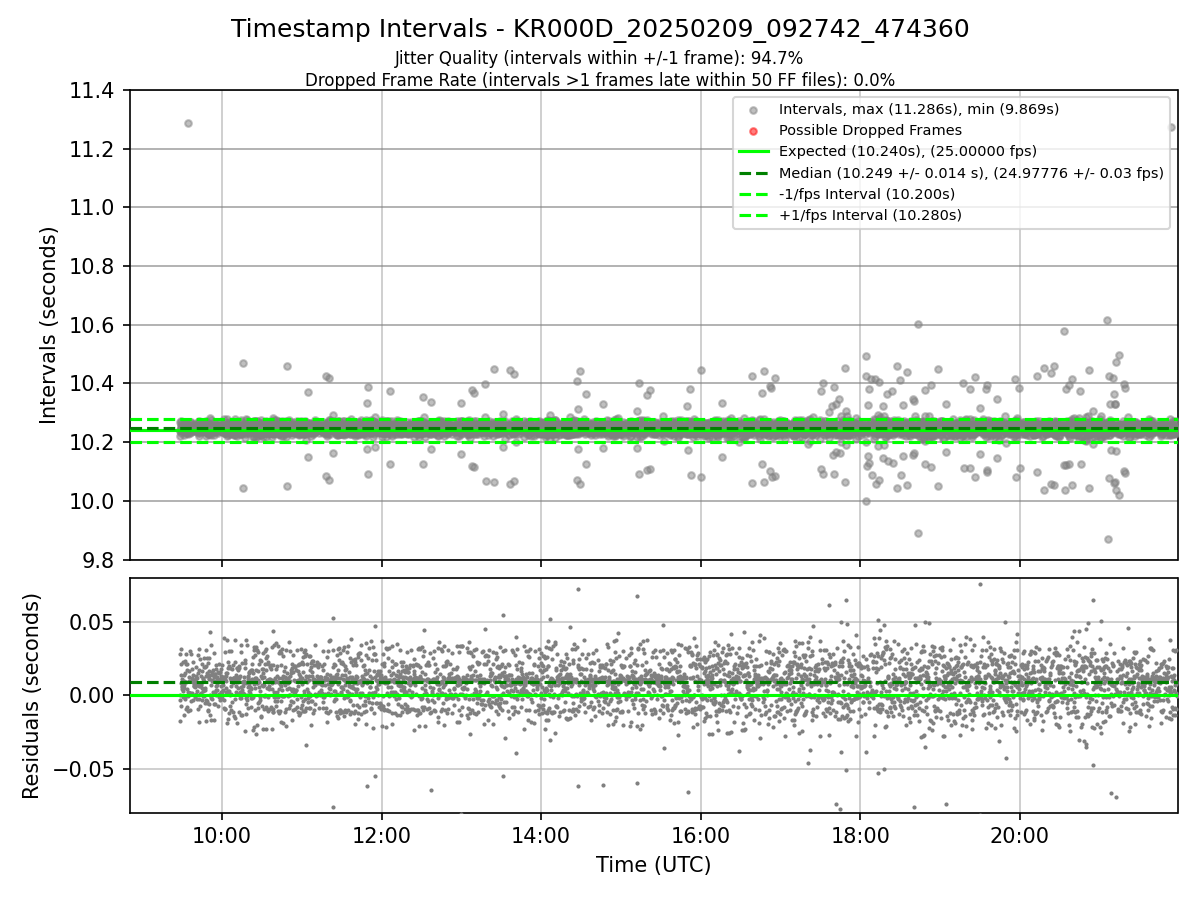Click the 10.4 tick label on intervals axis
The height and width of the screenshot is (900, 1200).
94,384
